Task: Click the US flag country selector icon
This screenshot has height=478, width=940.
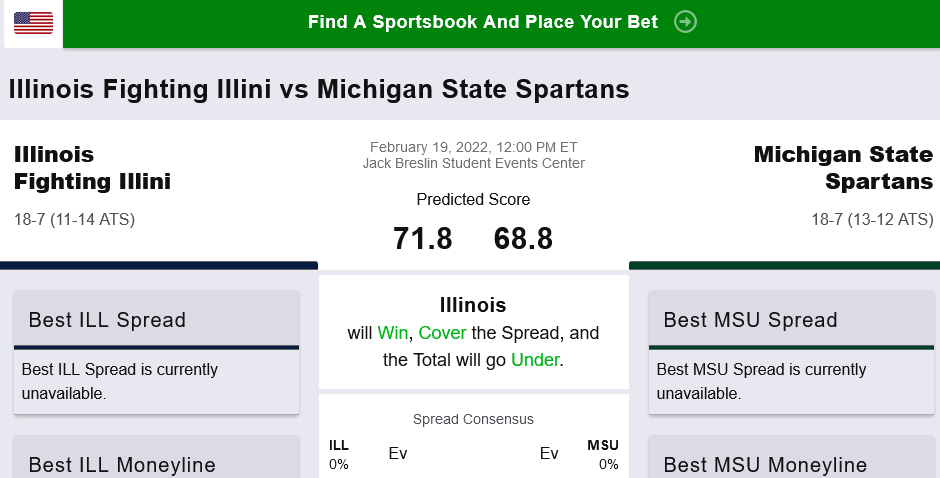Action: (33, 23)
